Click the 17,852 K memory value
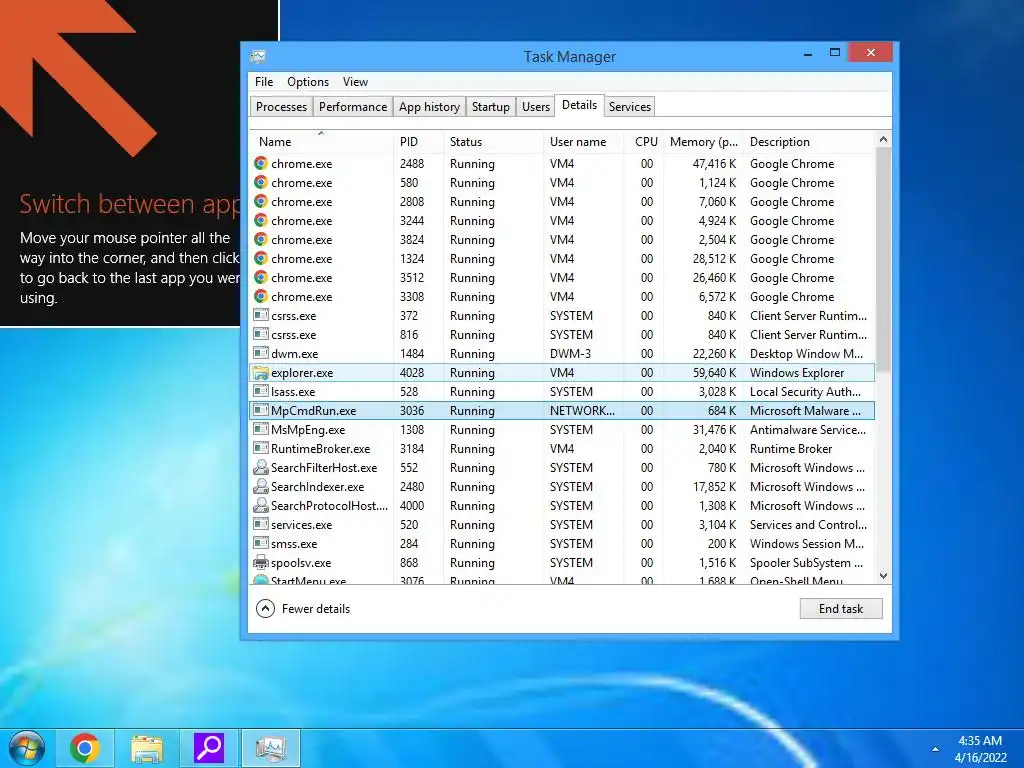Screen dimensions: 1024x768 [x=714, y=487]
